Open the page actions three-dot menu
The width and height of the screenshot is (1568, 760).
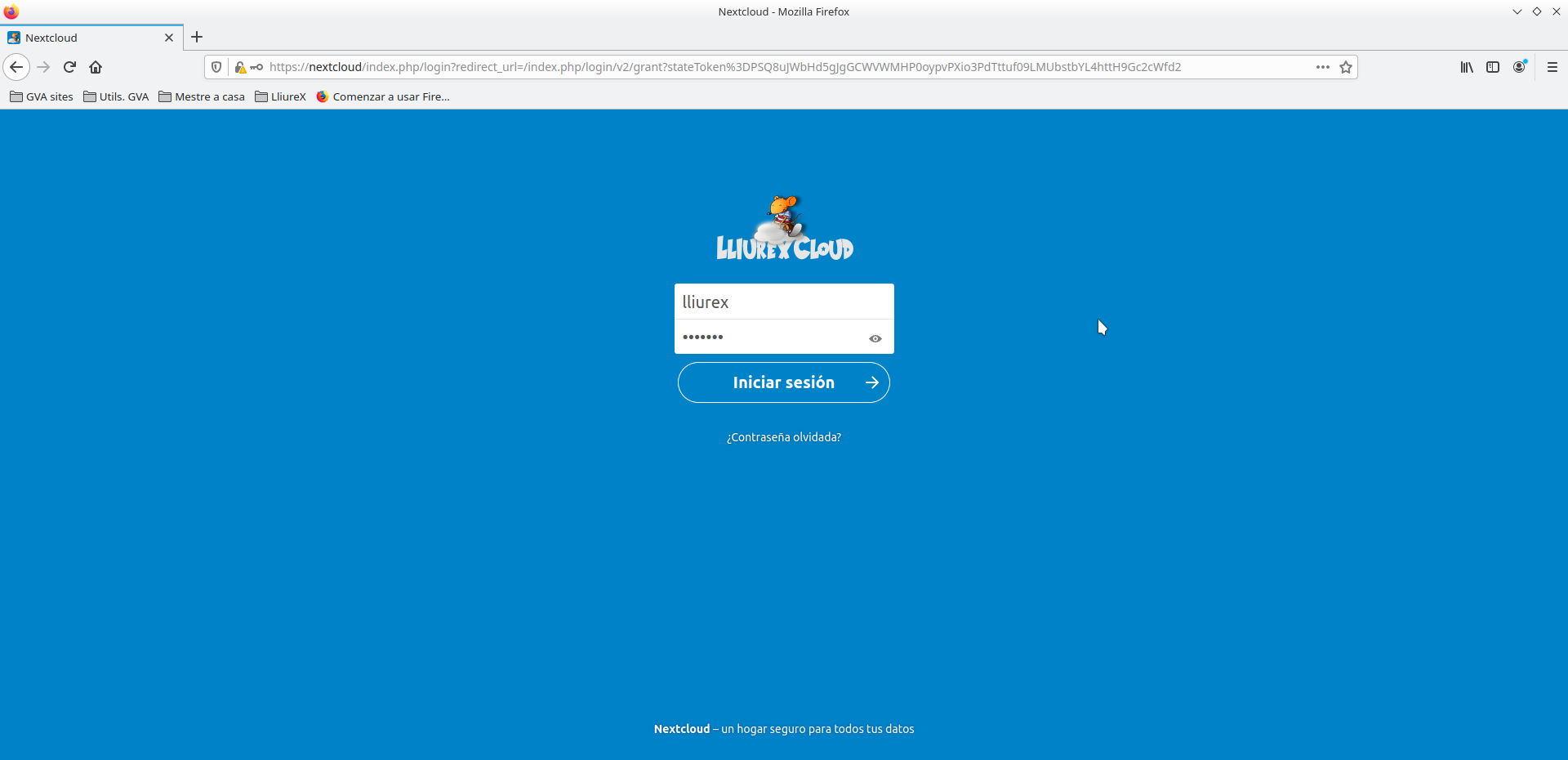click(x=1322, y=67)
